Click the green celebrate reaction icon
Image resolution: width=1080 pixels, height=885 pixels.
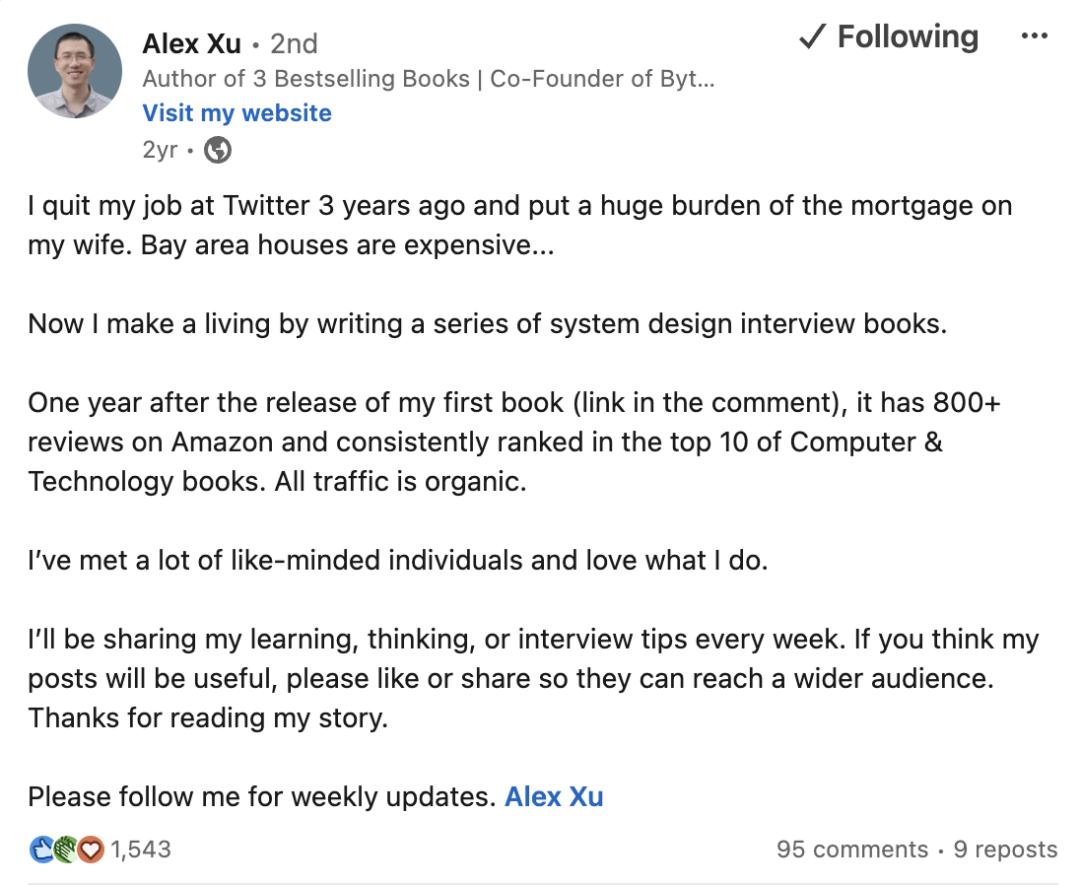[x=65, y=849]
